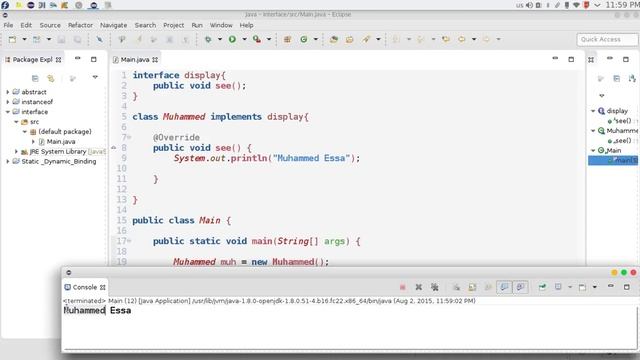Toggle Scroll Lock in Console toolbar
Viewport: 640px width, 360px height.
(472, 287)
